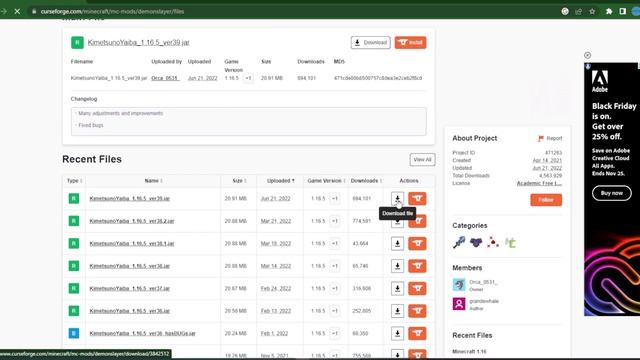Screen dimensions: 640x360
Task: Click green R release badge of ver39.jar row
Action: click(x=73, y=198)
